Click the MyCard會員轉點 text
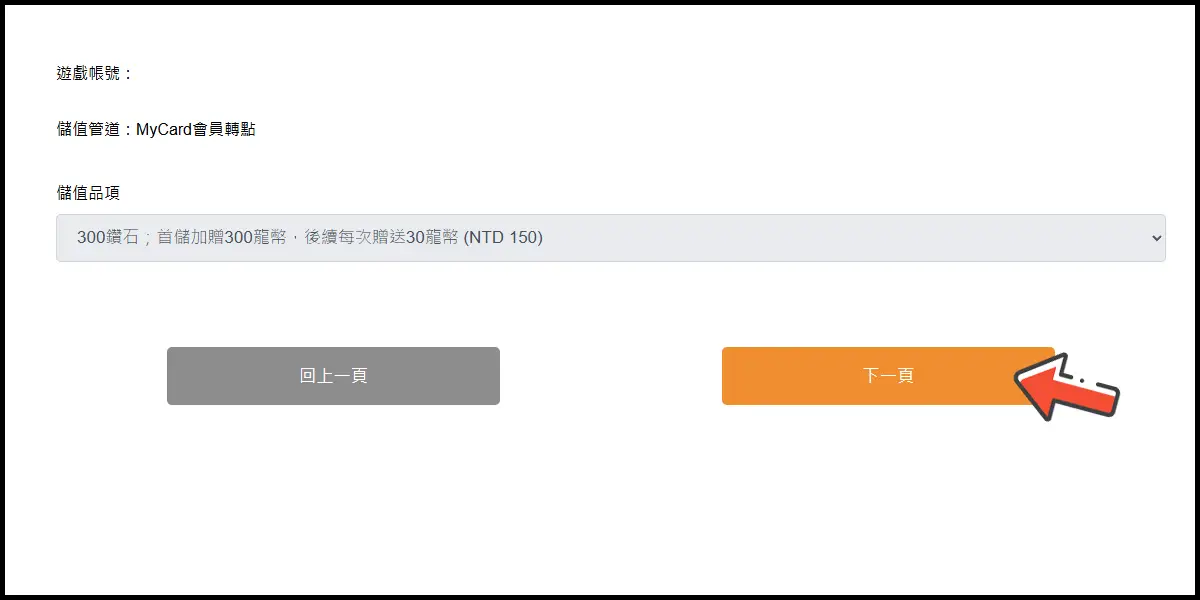Screen dimensions: 1200x600 pyautogui.click(x=196, y=129)
